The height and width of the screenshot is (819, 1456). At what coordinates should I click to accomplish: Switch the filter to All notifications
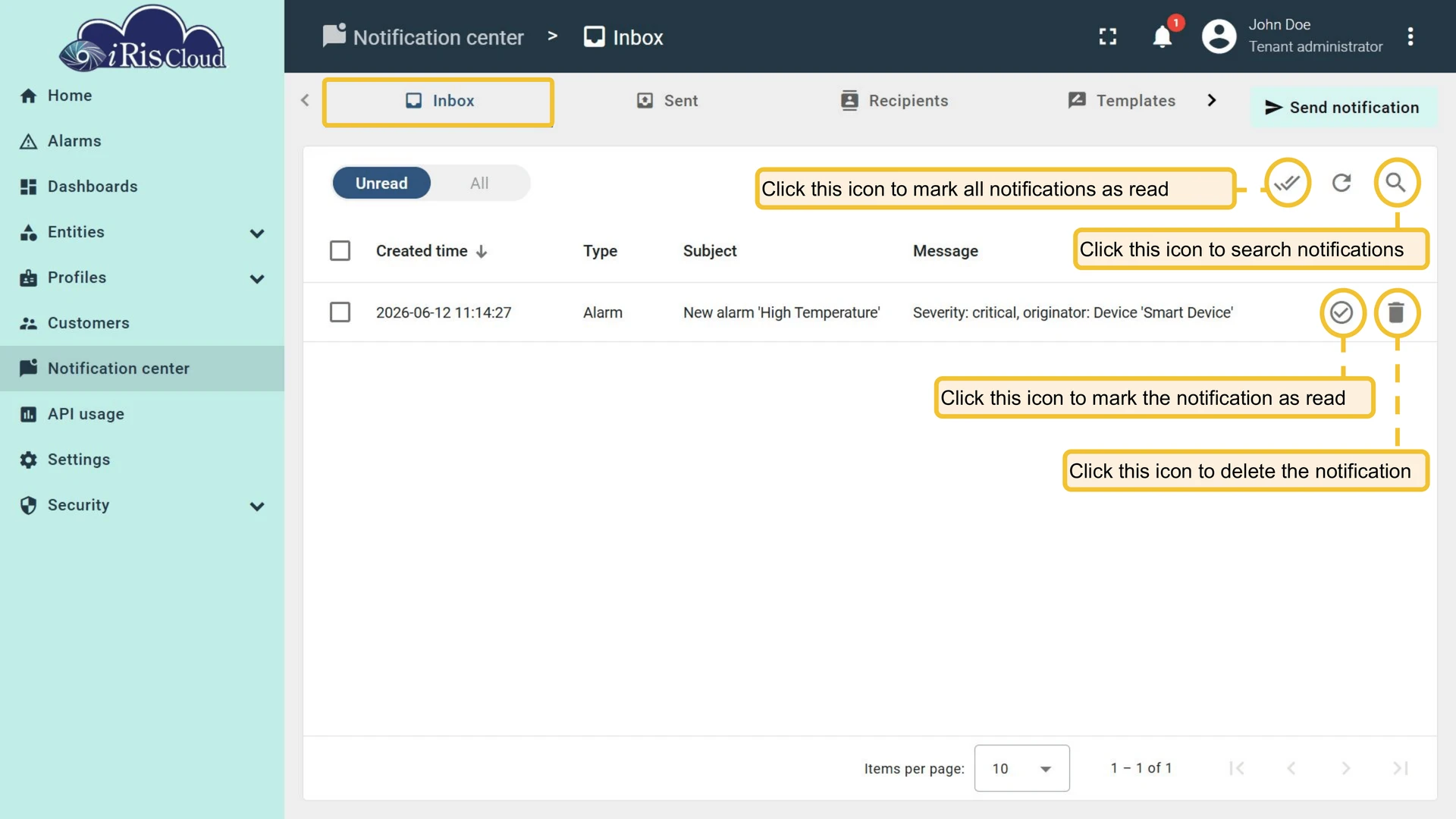tap(479, 183)
